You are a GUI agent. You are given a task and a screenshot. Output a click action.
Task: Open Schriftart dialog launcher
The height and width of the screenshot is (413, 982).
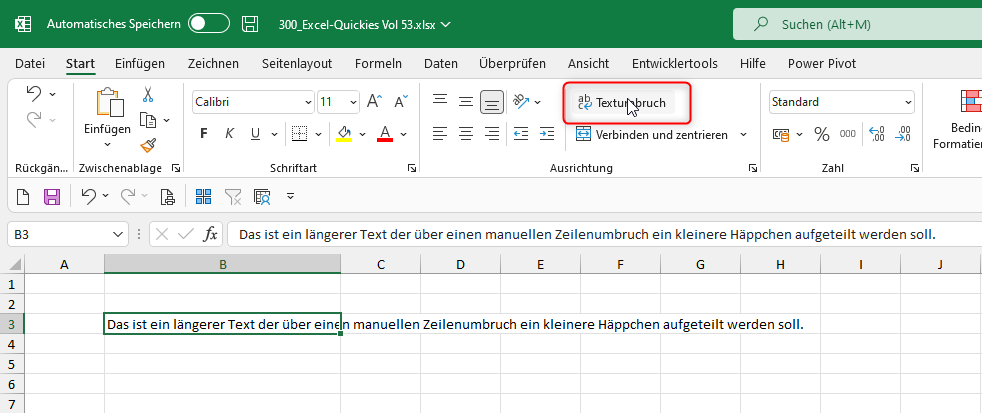point(412,168)
